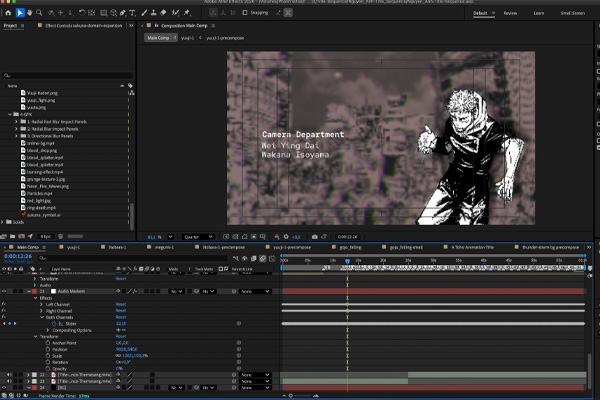600x400 pixels.
Task: Select the Type text tool
Action: pos(132,13)
